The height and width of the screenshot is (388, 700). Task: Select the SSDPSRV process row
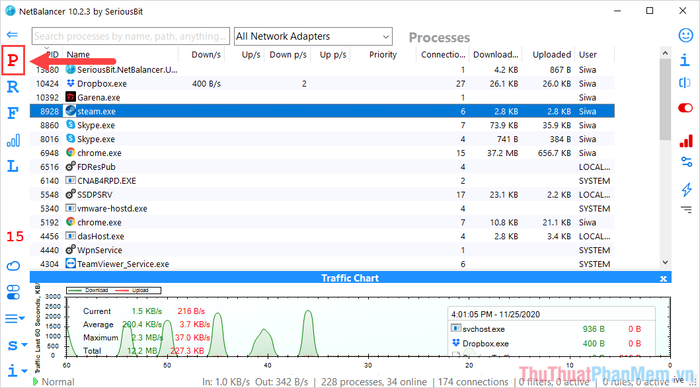[322, 194]
